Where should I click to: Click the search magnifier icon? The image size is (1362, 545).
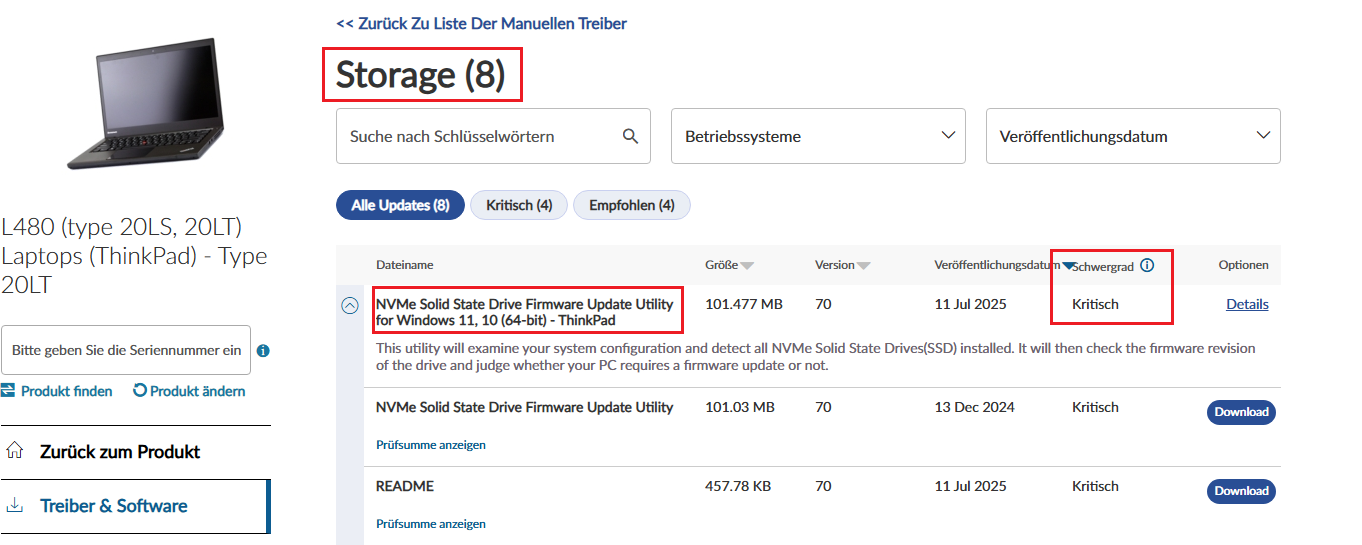(630, 136)
